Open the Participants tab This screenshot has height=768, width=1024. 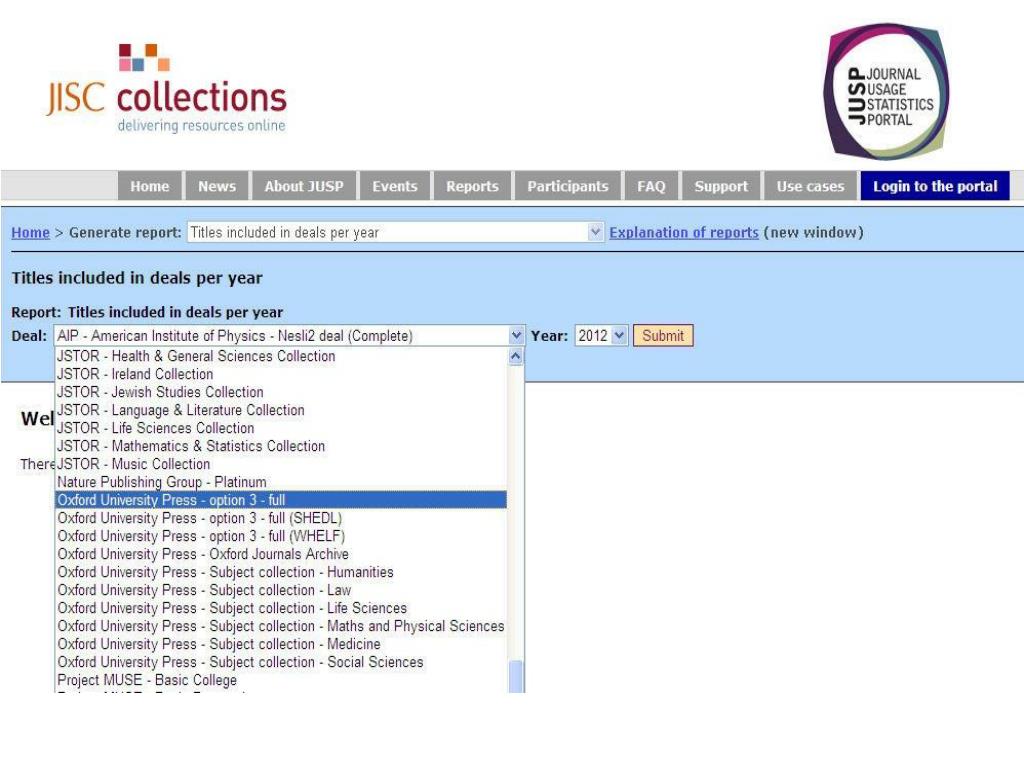(x=568, y=186)
